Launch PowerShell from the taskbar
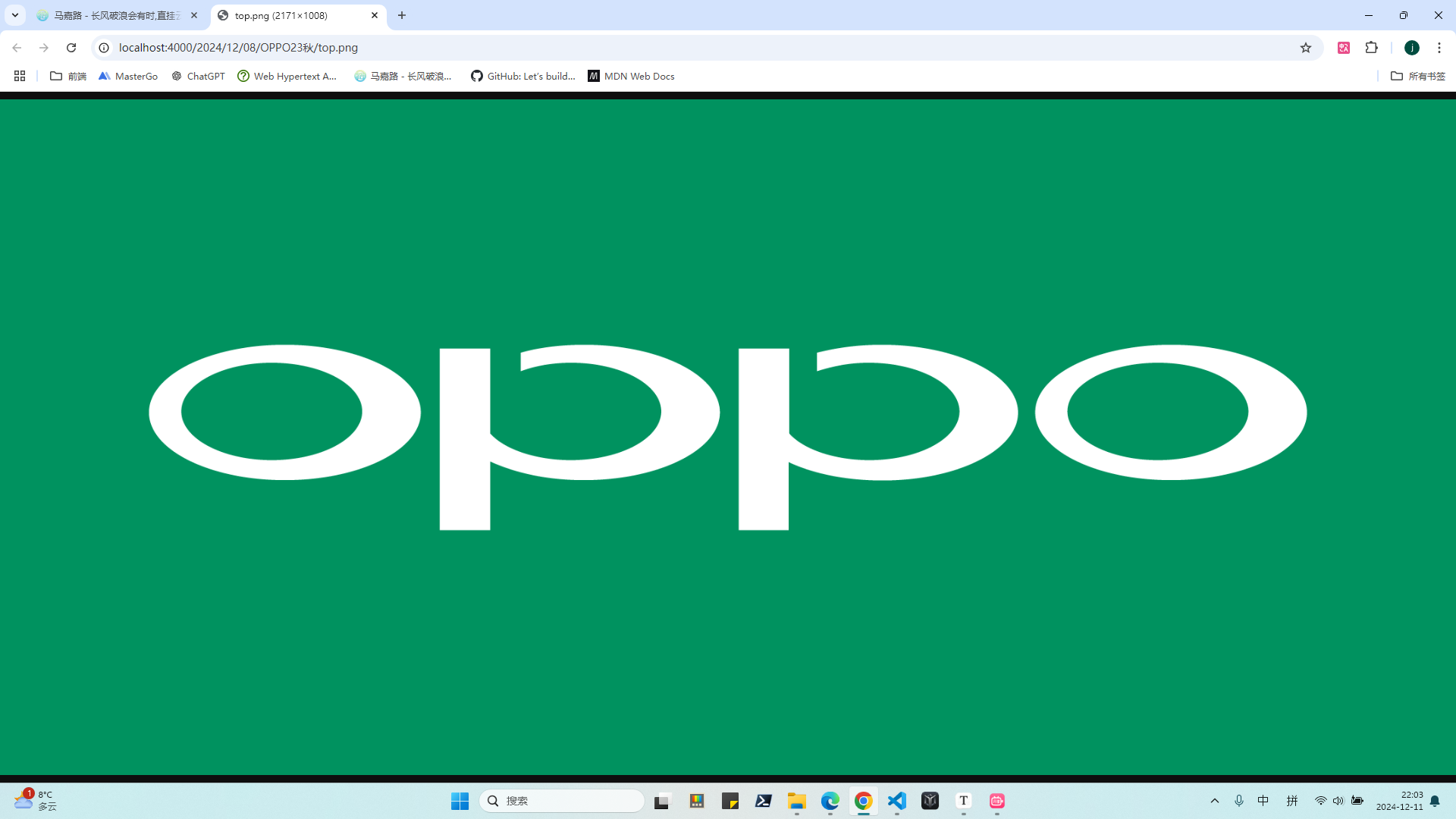This screenshot has width=1456, height=819. point(764,801)
